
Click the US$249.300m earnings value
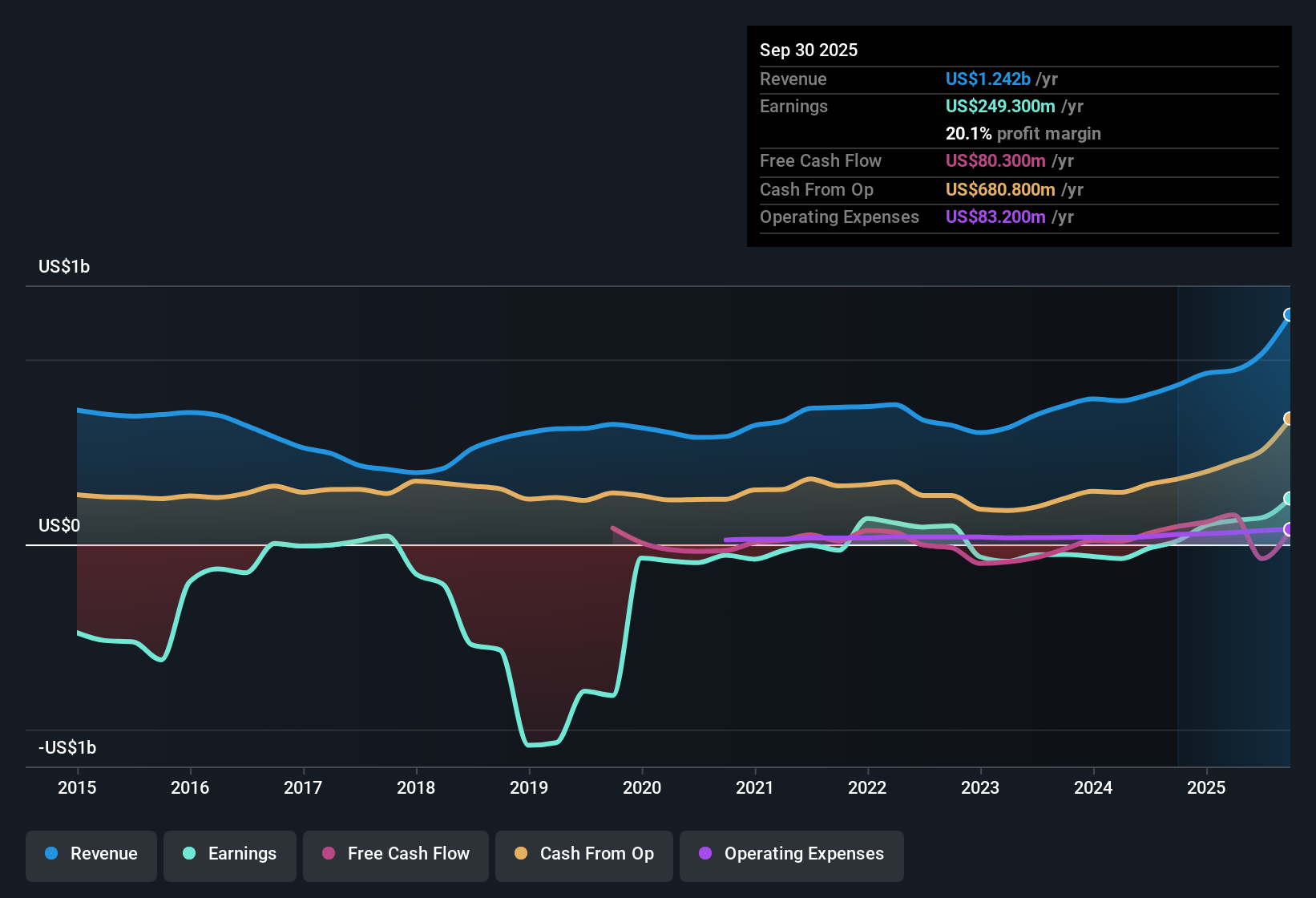pos(1001,106)
